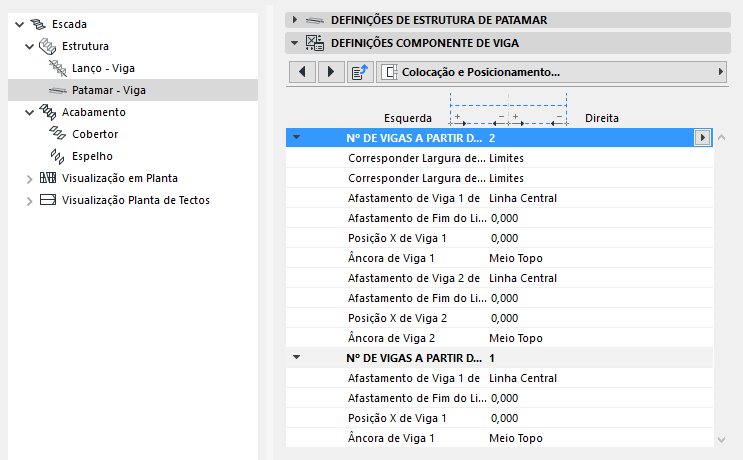The width and height of the screenshot is (743, 460).
Task: Collapse the Escada tree node
Action: point(19,24)
